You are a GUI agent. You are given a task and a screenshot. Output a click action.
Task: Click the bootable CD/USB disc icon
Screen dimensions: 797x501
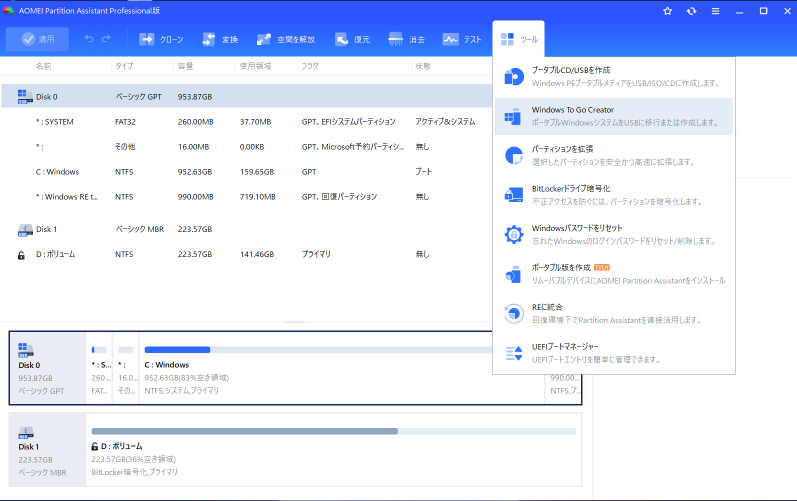tap(514, 77)
